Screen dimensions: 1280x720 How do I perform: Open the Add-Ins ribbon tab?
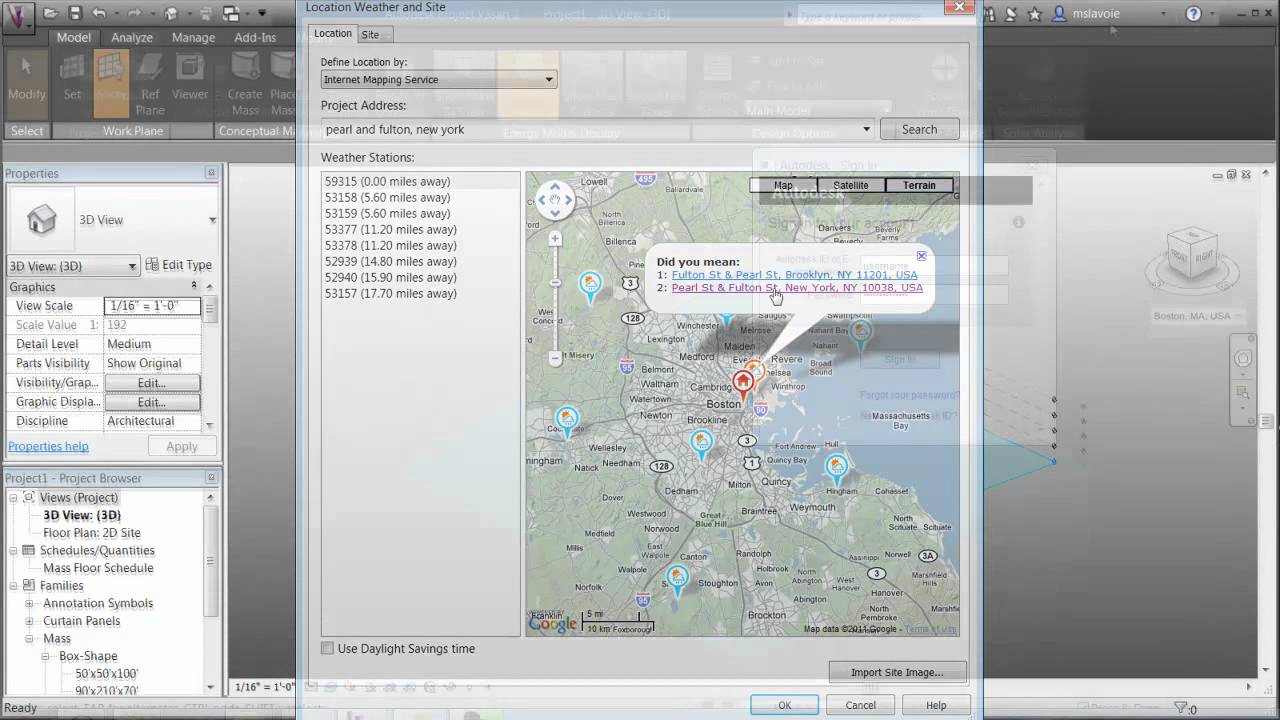click(x=255, y=37)
